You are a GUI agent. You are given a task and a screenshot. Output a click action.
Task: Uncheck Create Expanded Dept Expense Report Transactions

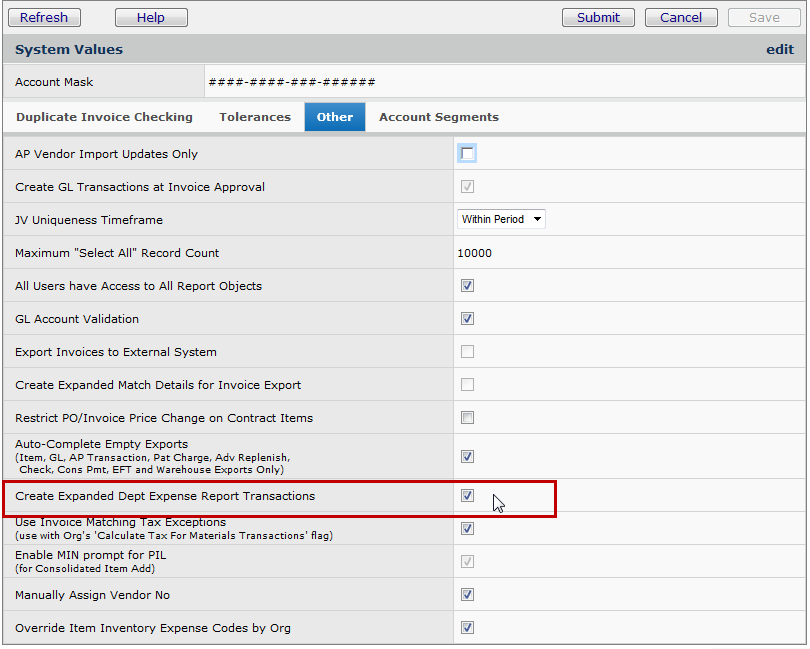point(467,496)
